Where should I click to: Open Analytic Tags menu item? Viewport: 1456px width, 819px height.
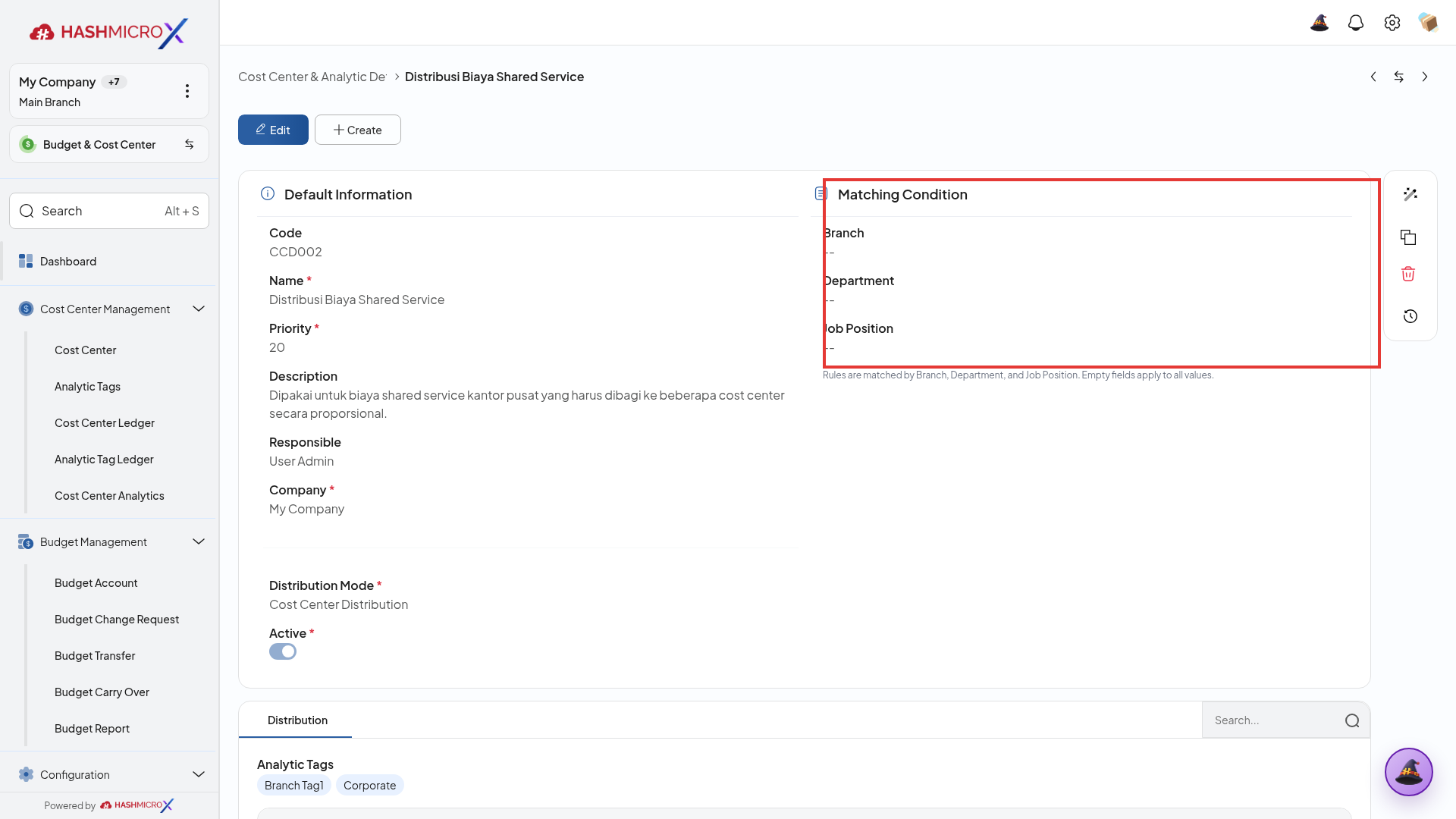pos(87,387)
